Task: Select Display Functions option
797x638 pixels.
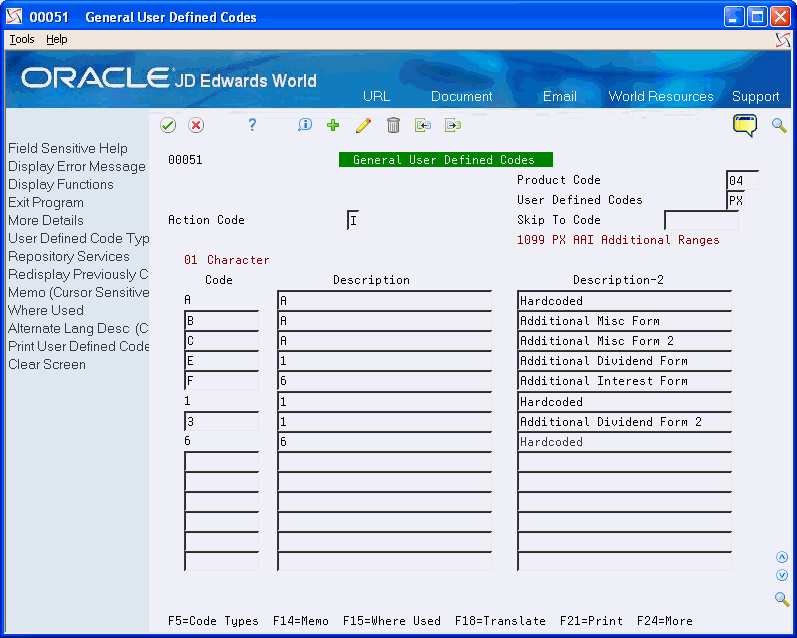Action: 60,184
